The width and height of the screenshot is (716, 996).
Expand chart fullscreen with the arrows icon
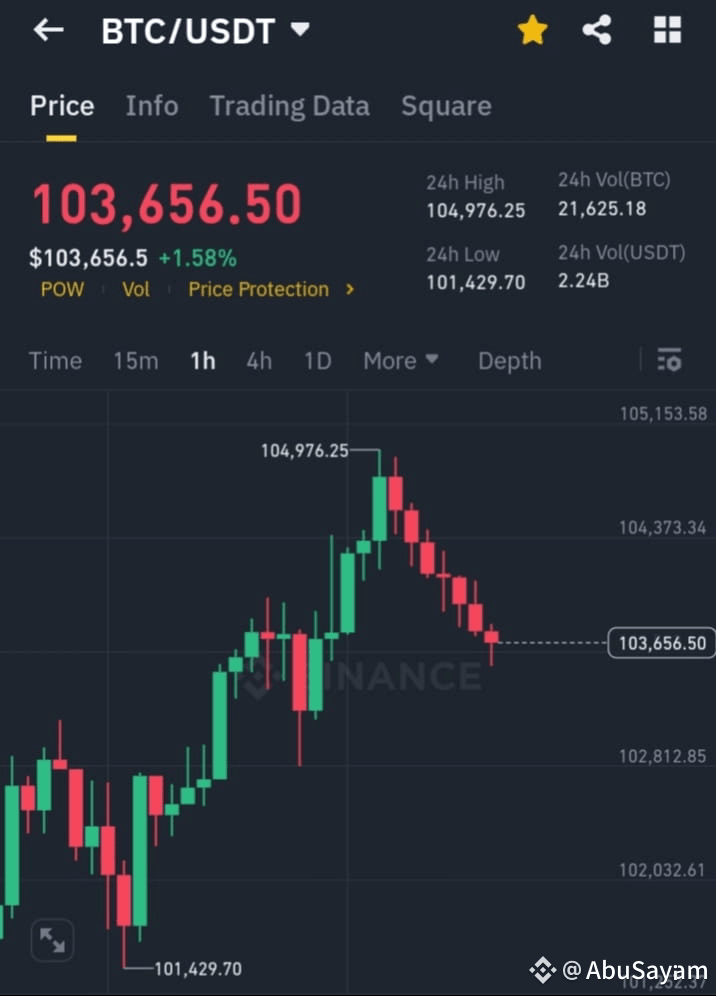pos(52,940)
